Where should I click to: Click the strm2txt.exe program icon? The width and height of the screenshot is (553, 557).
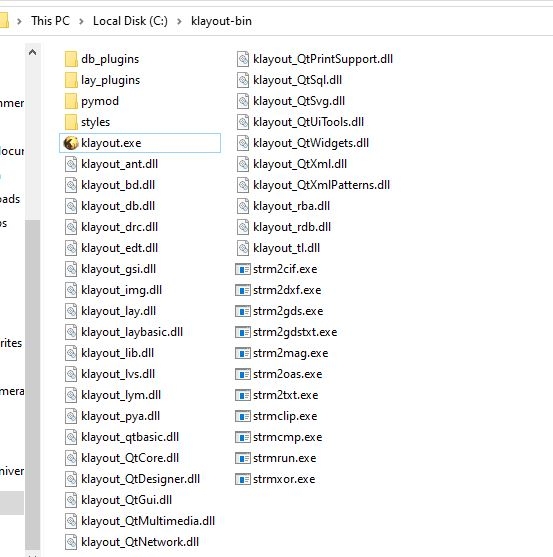click(x=243, y=395)
